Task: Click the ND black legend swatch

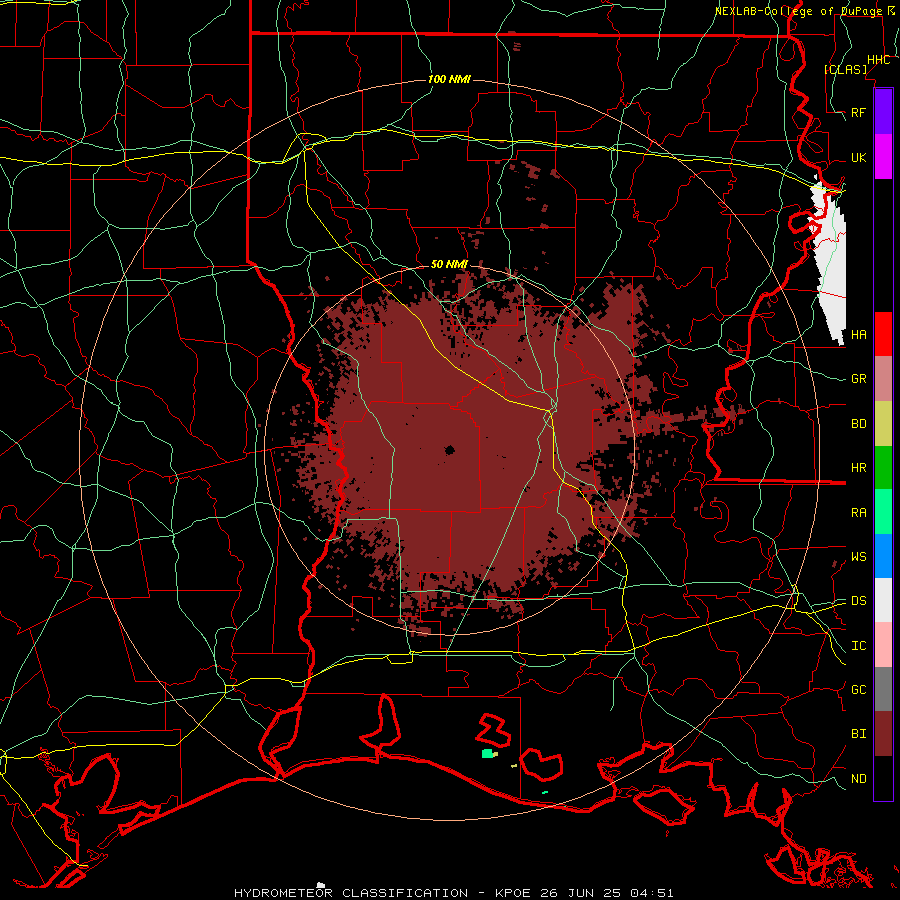Action: click(883, 778)
